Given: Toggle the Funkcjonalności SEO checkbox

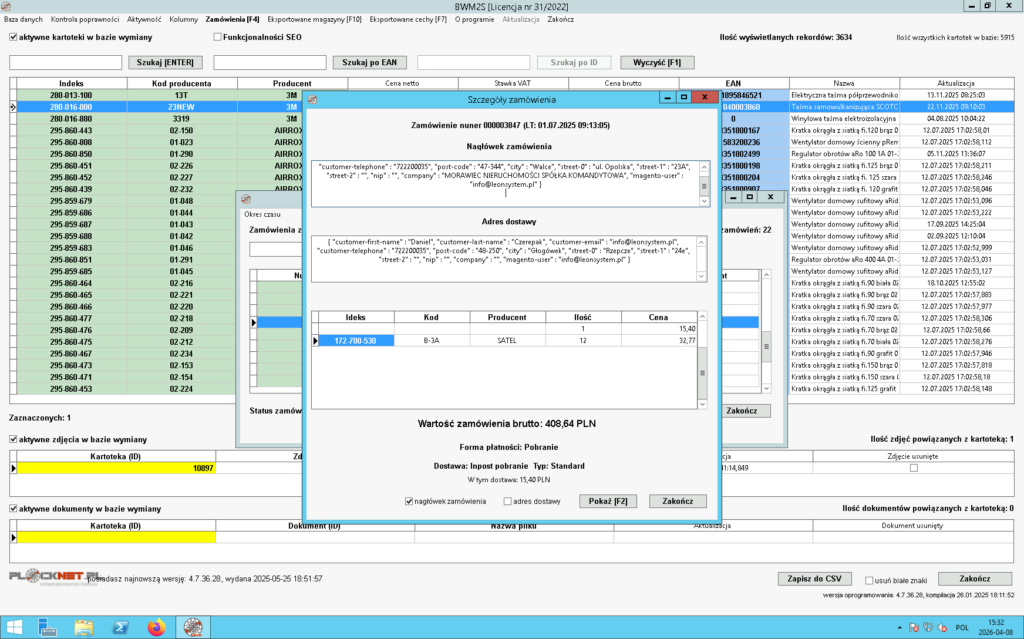Looking at the screenshot, I should [217, 38].
